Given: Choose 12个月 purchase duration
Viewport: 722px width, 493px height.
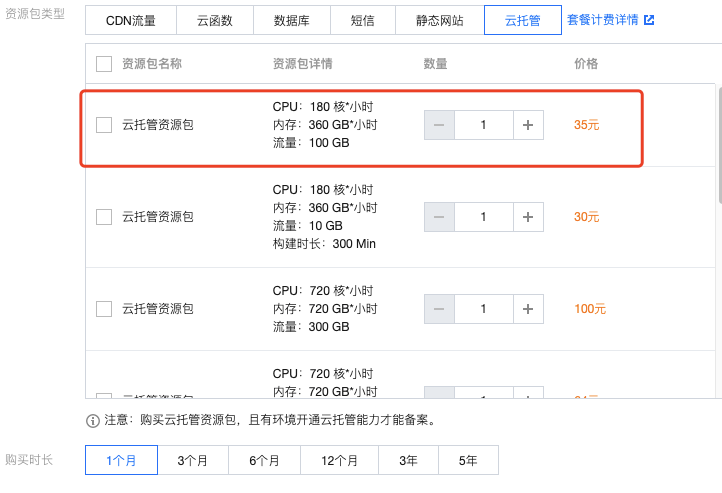Looking at the screenshot, I should click(340, 461).
